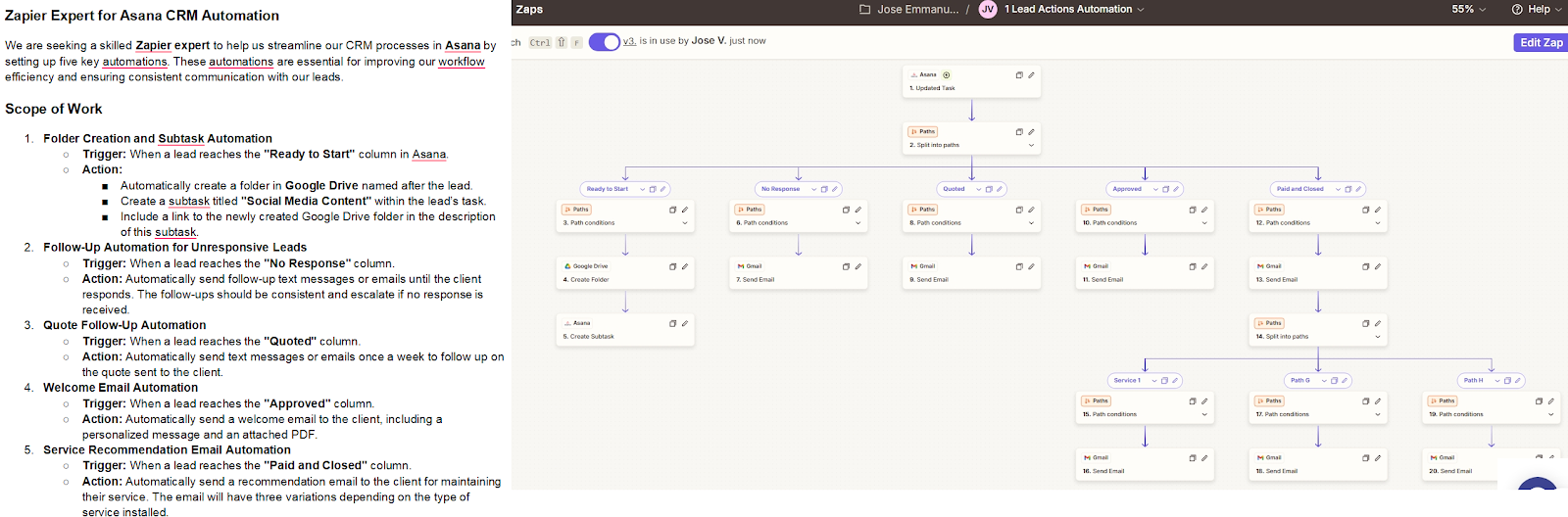Click the pencil icon on step 5 Create Subtask
Screen dimensions: 1568x517
pyautogui.click(x=685, y=323)
